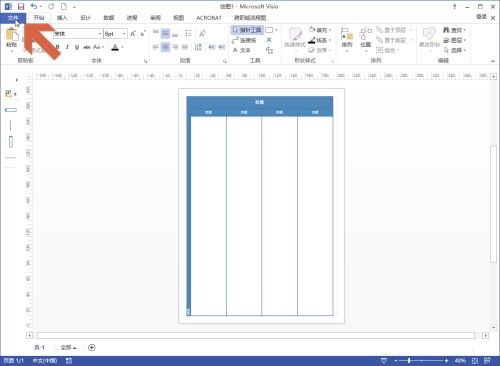Collapse the ribbon with the chevron

click(x=493, y=61)
